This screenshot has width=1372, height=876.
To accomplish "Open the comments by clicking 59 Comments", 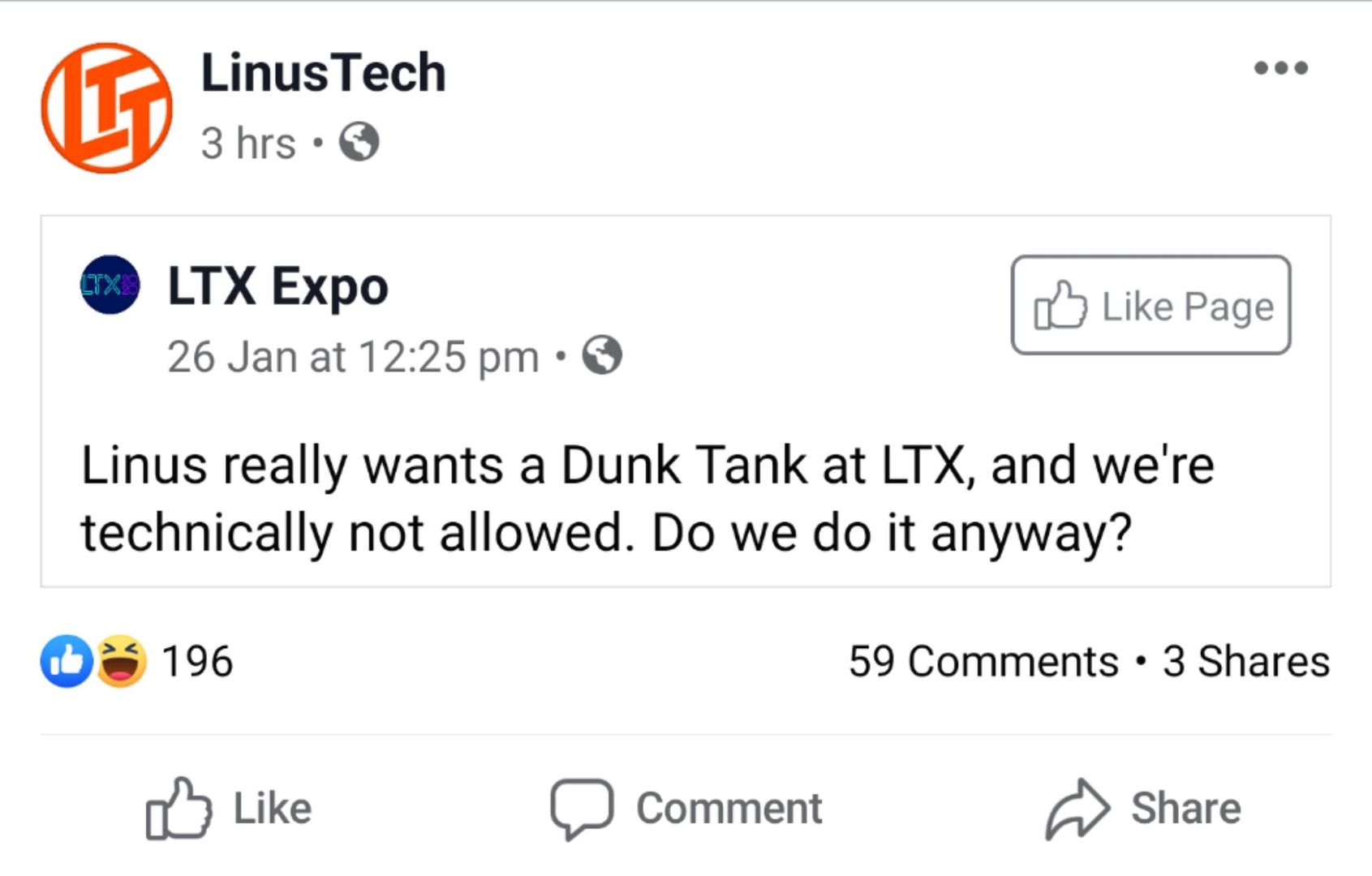I will coord(982,661).
